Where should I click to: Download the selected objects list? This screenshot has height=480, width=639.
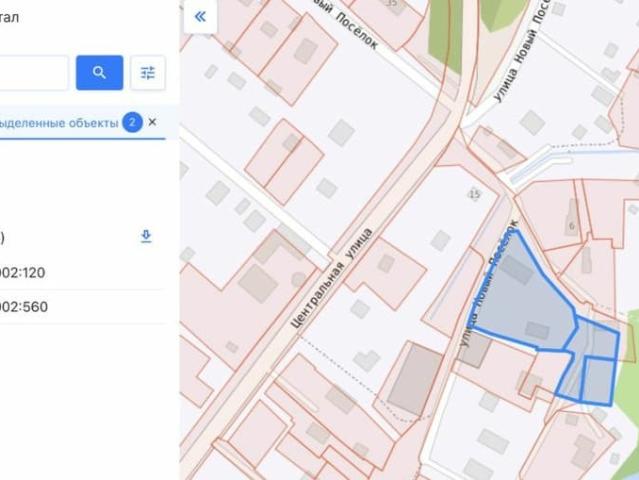point(146,236)
